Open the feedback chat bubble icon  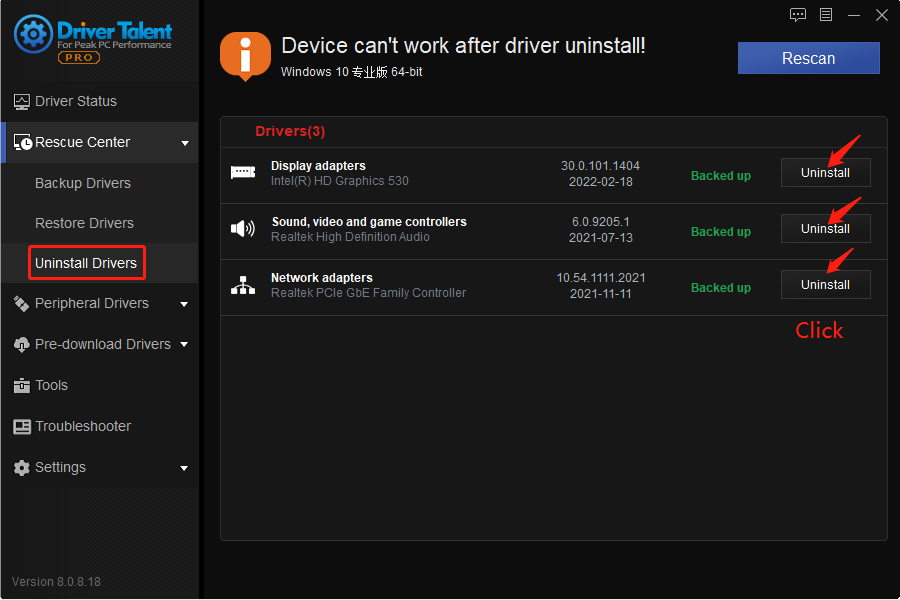tap(798, 15)
